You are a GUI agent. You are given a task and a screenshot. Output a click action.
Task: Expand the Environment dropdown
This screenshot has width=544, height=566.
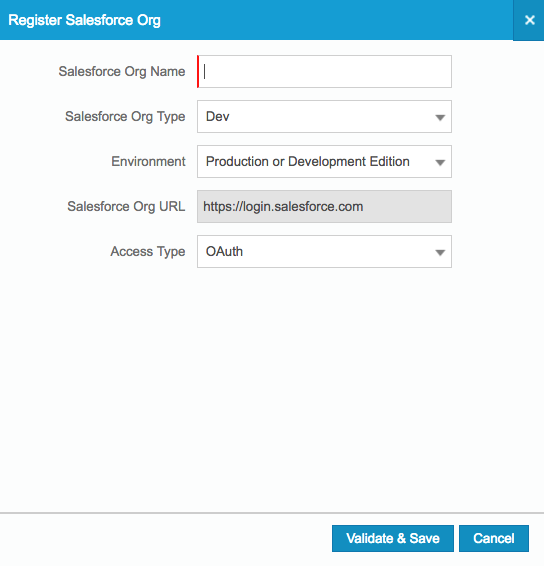tap(324, 161)
